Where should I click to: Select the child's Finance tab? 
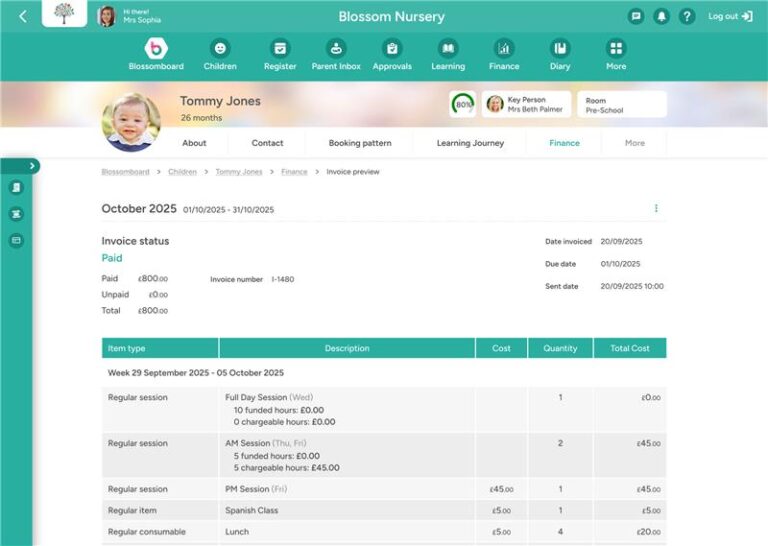(564, 143)
